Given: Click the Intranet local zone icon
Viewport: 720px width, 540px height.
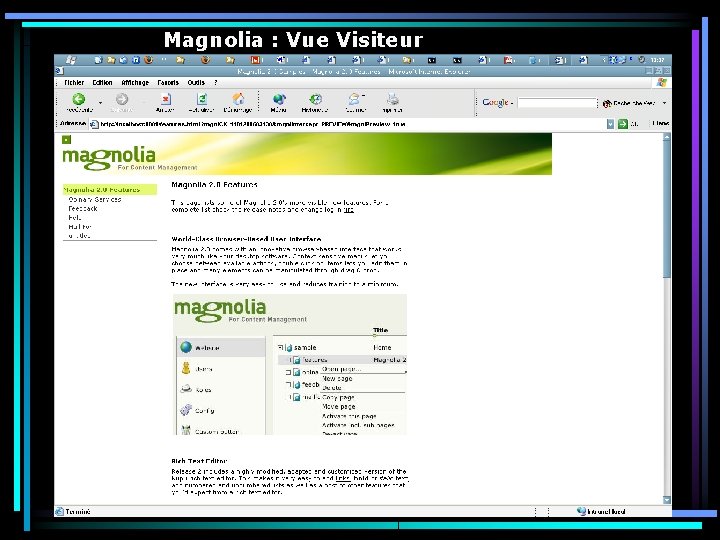Looking at the screenshot, I should coord(581,511).
